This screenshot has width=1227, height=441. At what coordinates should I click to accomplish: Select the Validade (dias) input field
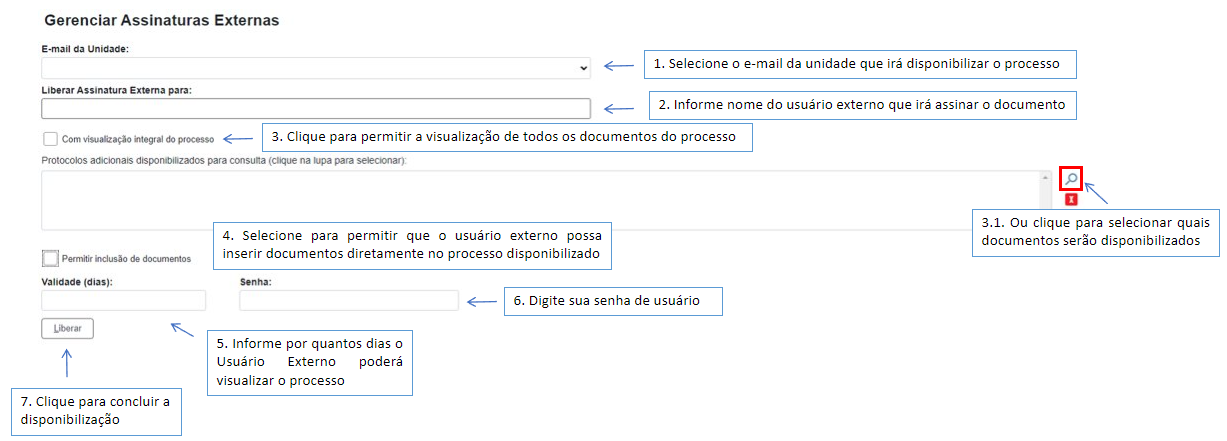123,300
